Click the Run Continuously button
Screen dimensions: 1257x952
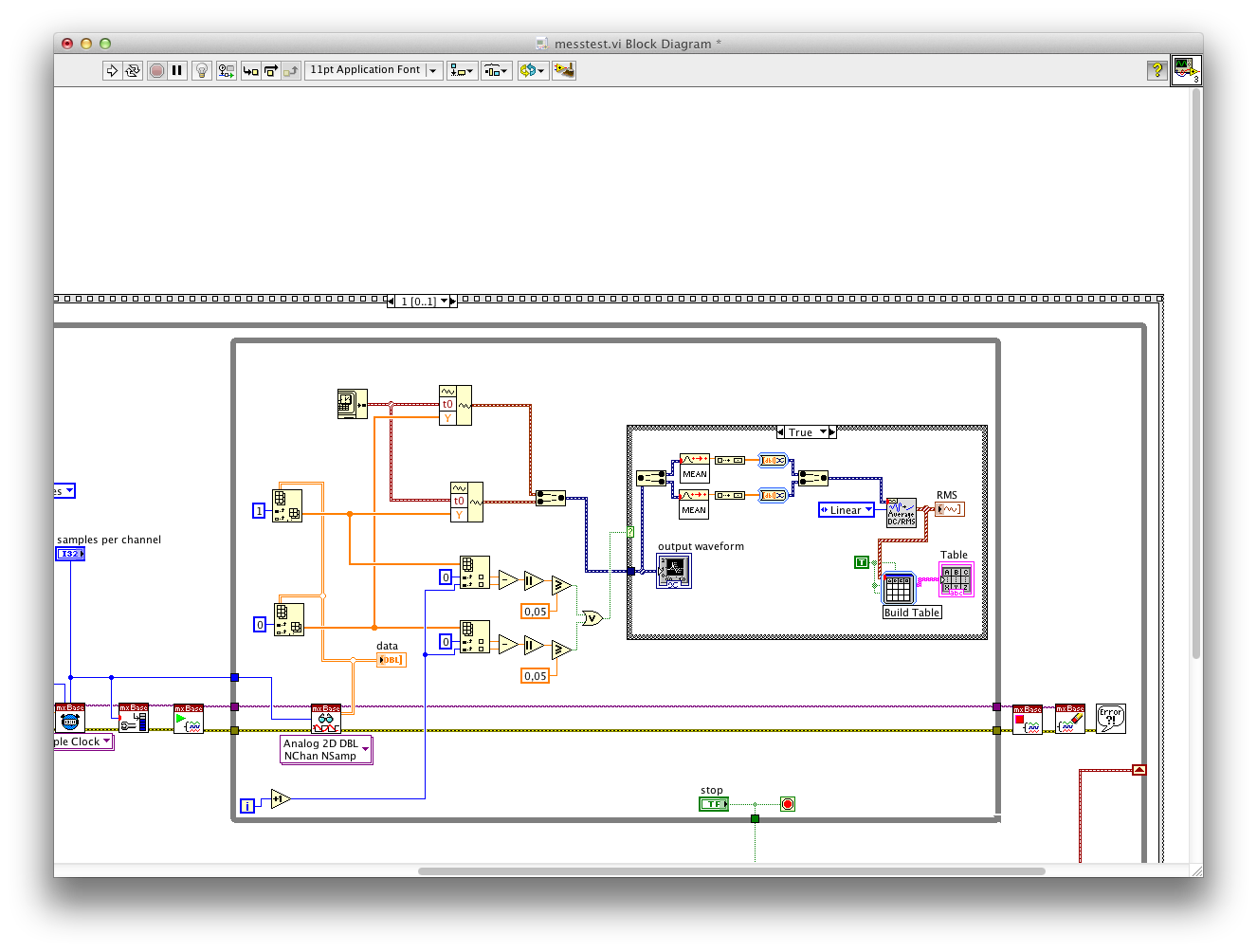point(133,70)
